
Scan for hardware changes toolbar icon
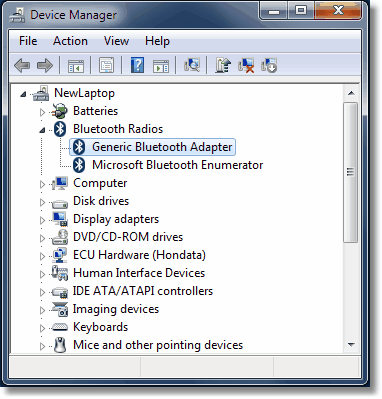point(192,65)
